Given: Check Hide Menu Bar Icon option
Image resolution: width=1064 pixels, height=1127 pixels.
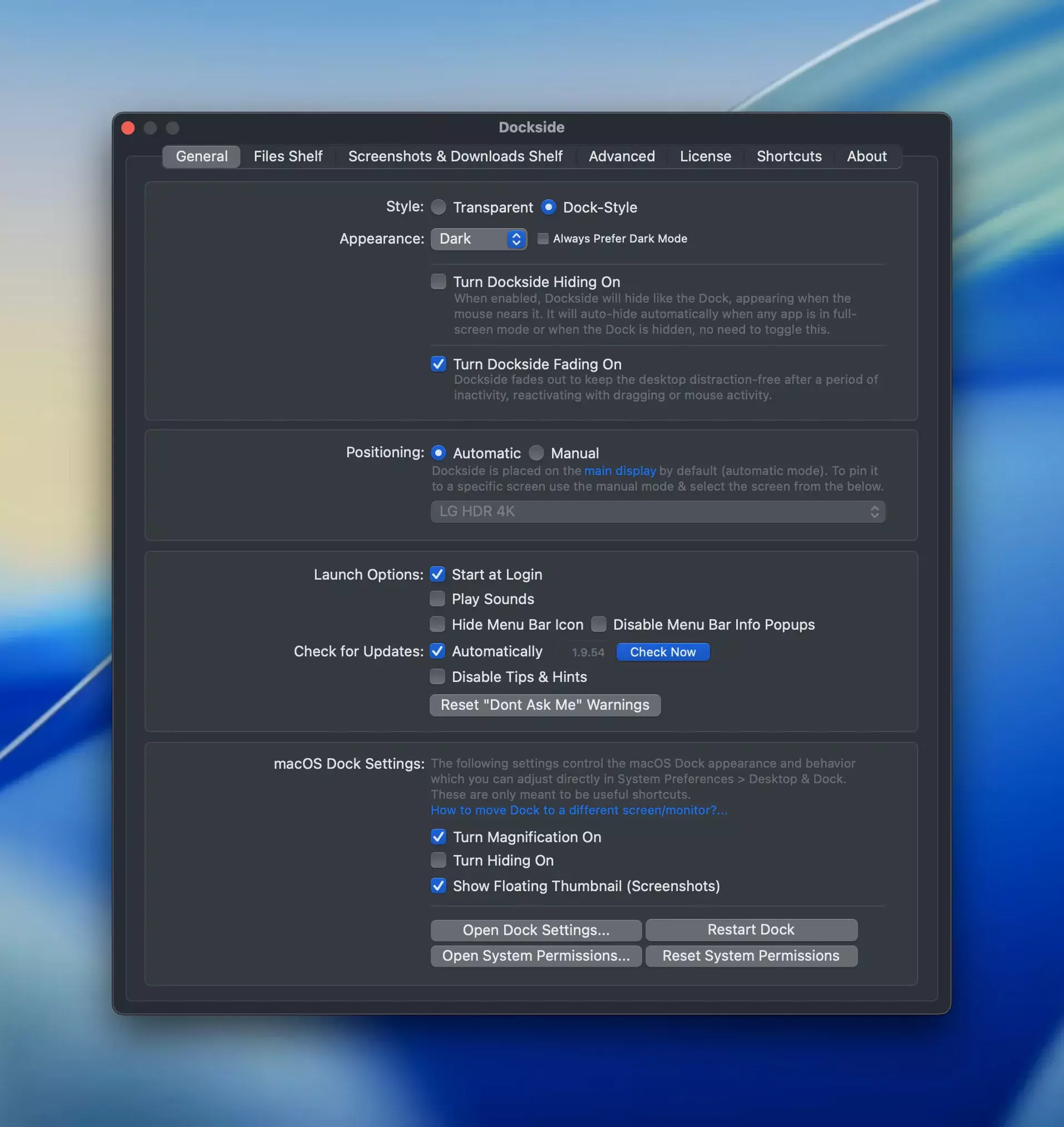Looking at the screenshot, I should coord(437,624).
